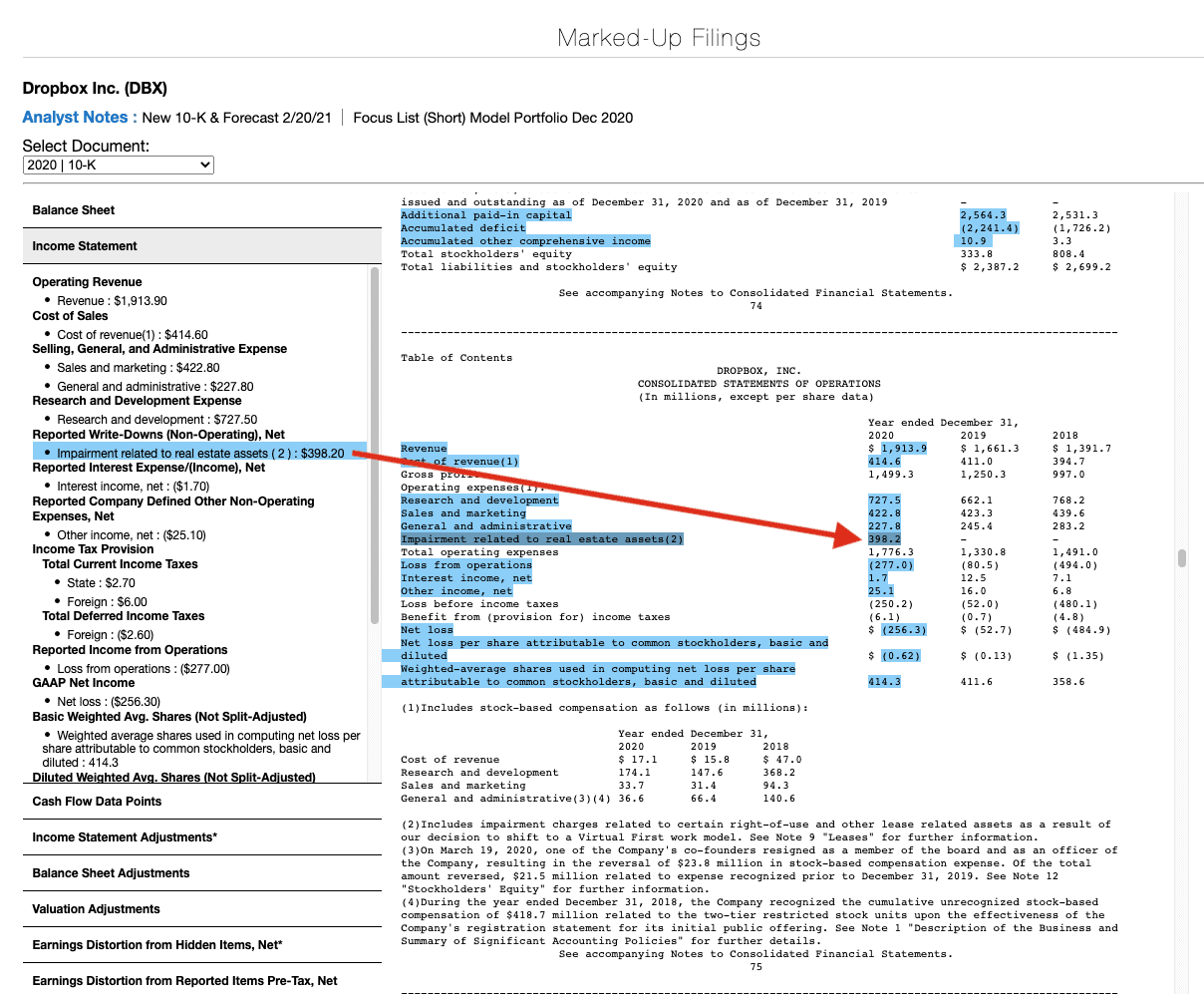
Task: Select Weighted average shares 414.3 sidebar item
Action: pos(201,749)
